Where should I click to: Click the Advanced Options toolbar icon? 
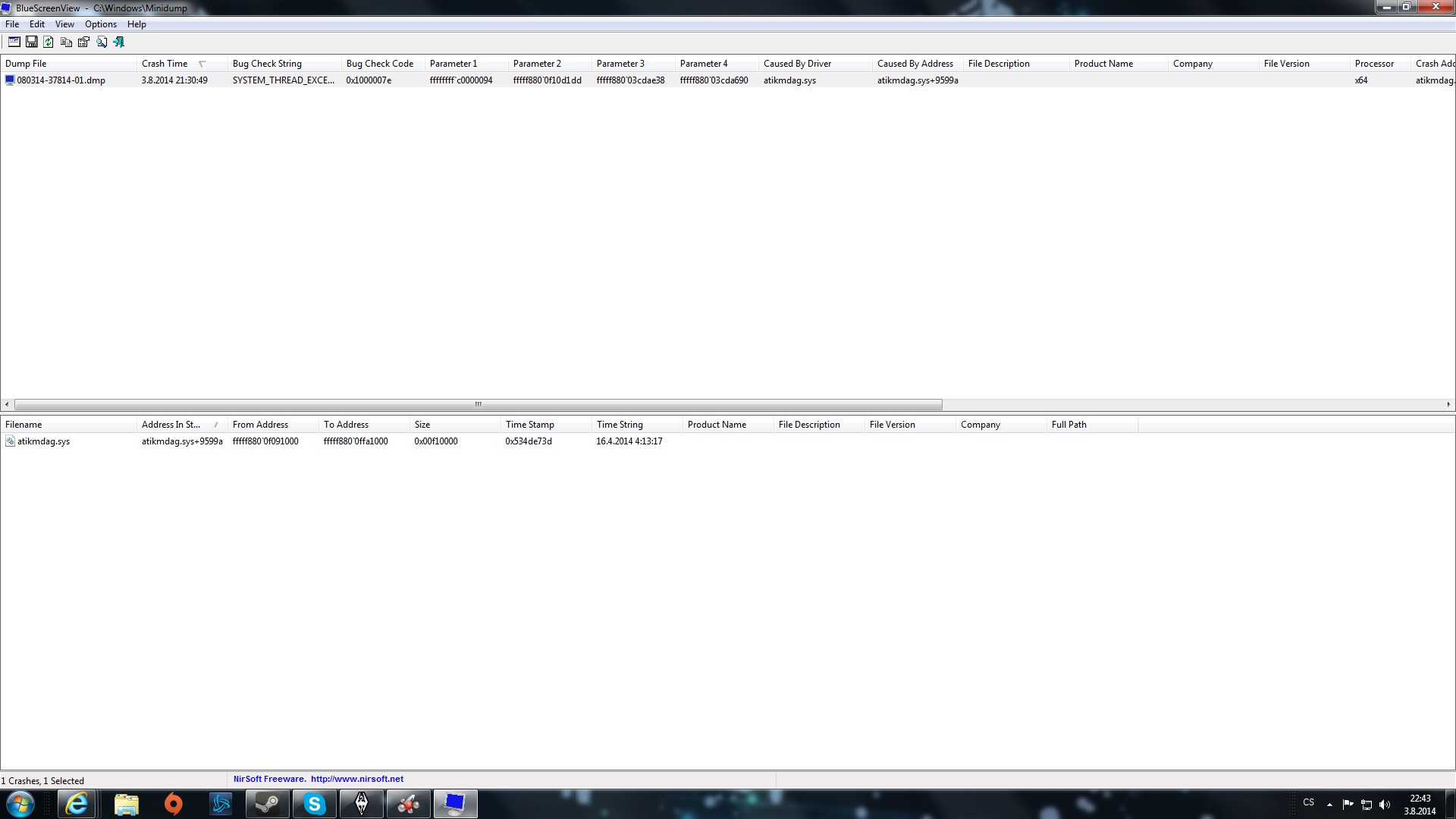click(x=14, y=42)
